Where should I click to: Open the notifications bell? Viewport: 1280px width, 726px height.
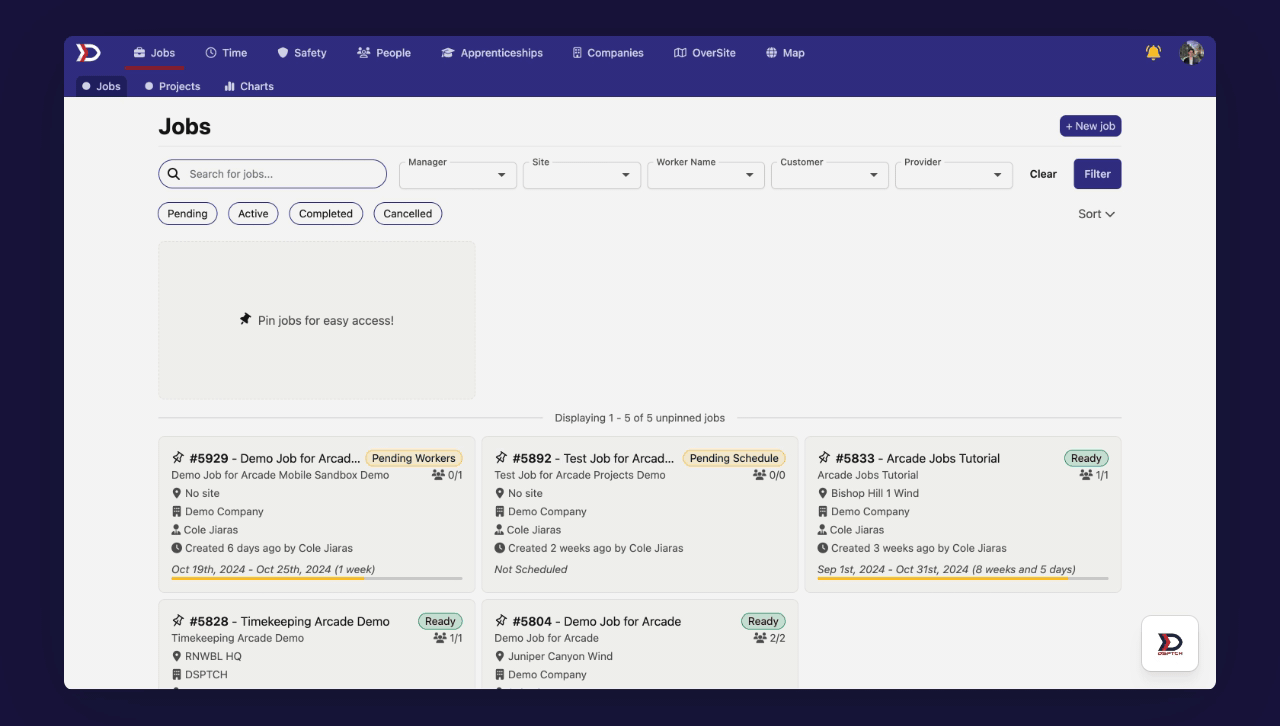1153,53
